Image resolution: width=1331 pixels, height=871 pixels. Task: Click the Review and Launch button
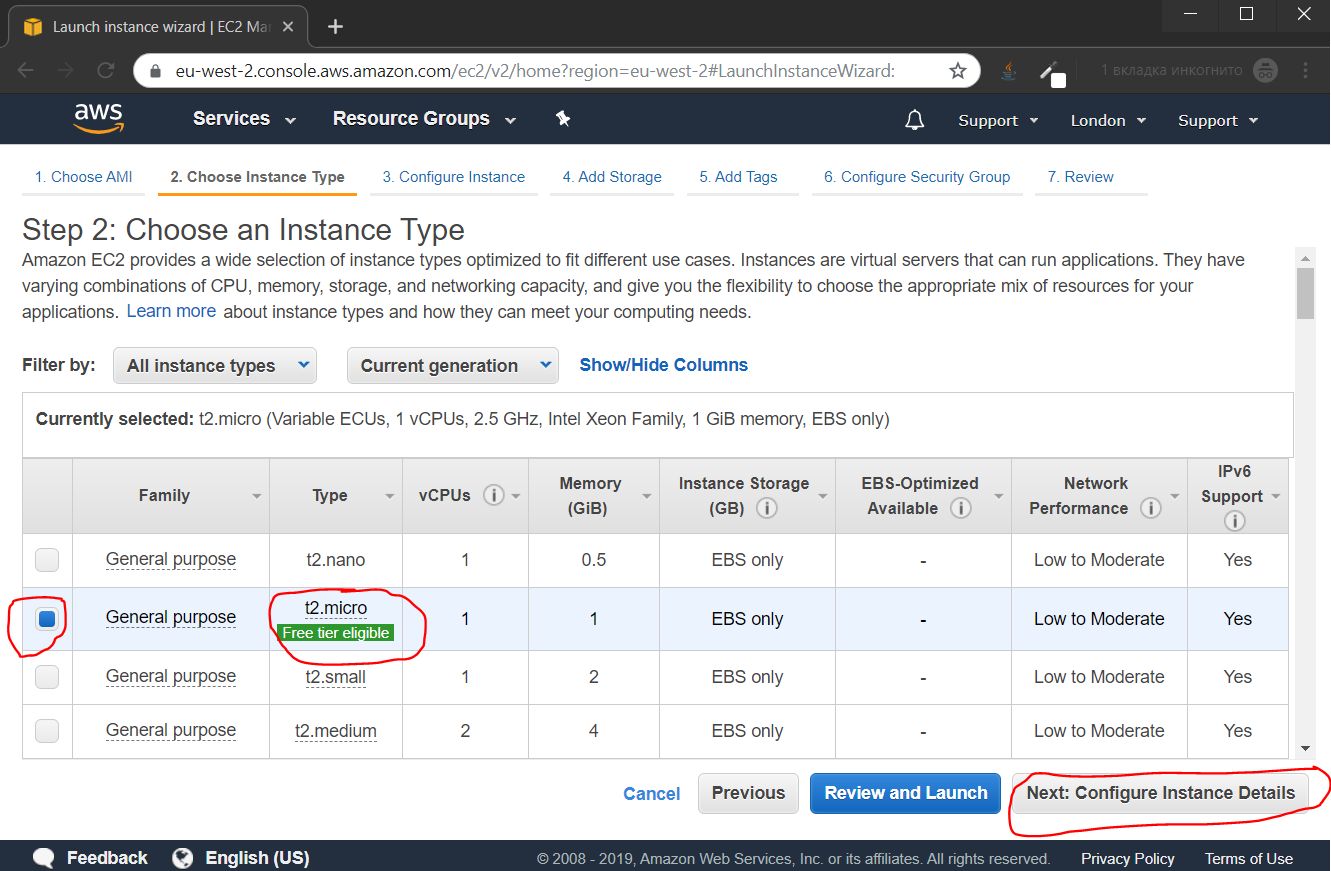click(x=904, y=793)
